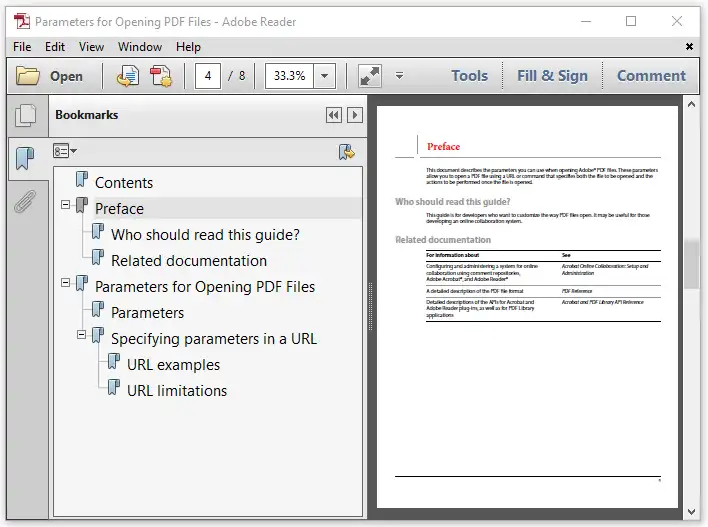Click the panel splitter grip handle
Image resolution: width=708 pixels, height=527 pixels.
click(371, 307)
